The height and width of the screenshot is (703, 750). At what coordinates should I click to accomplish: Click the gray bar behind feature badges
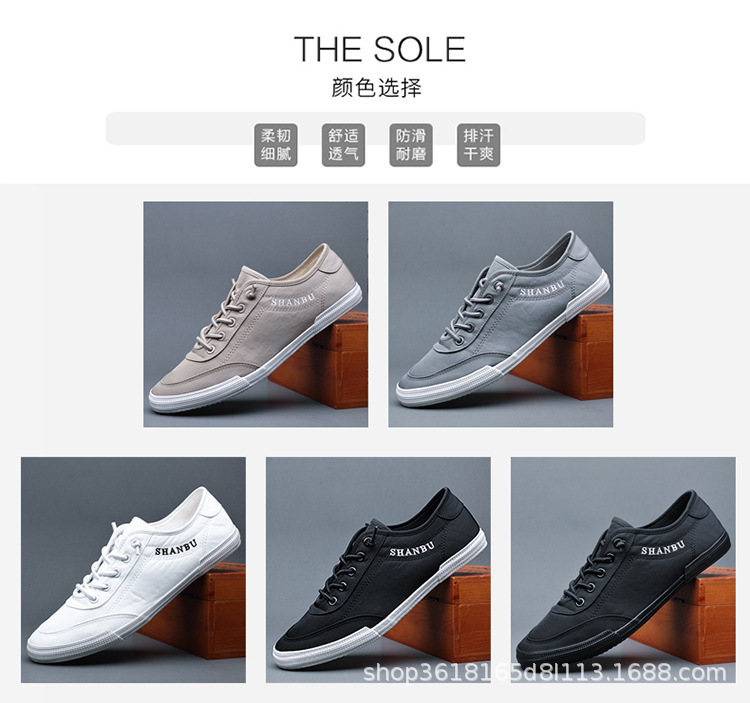click(x=375, y=128)
